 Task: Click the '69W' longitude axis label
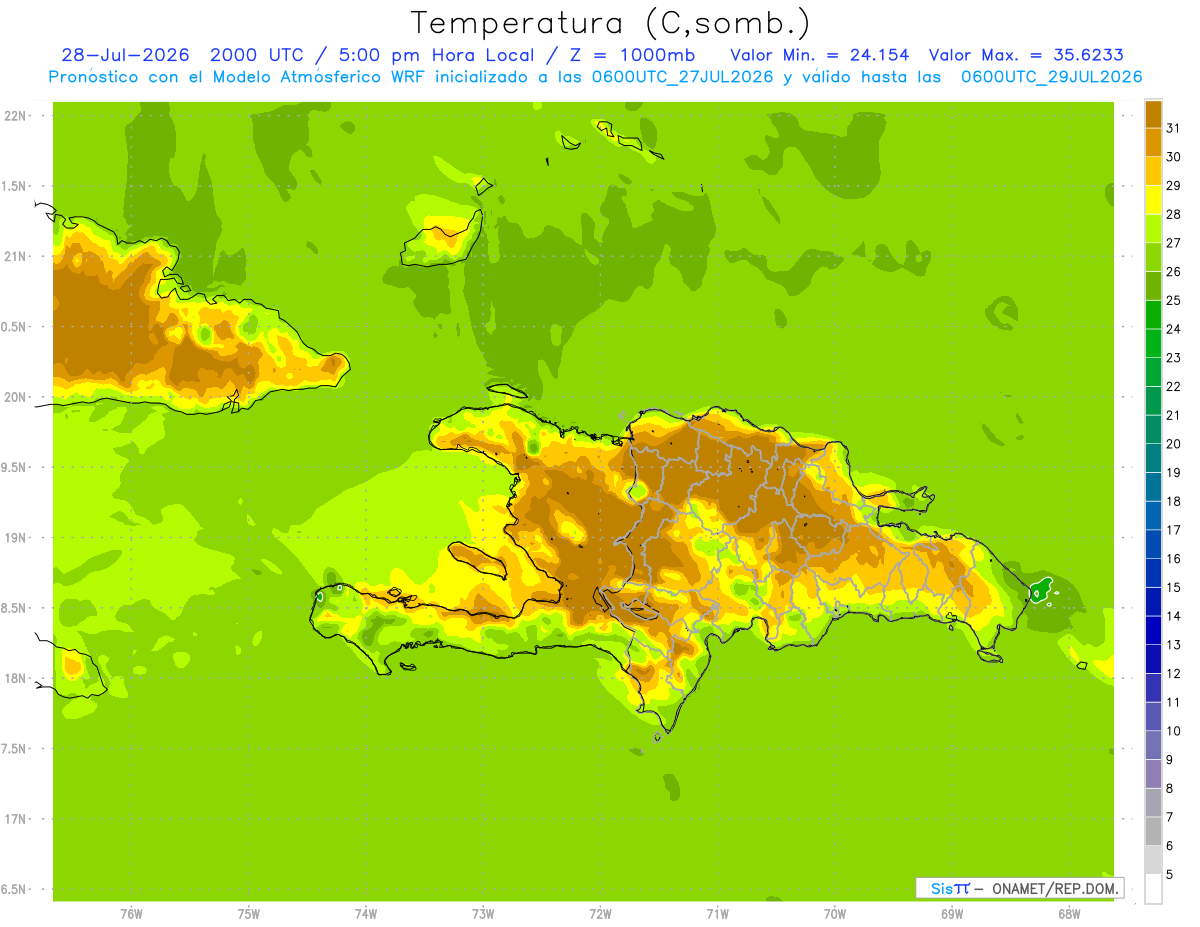pyautogui.click(x=952, y=913)
